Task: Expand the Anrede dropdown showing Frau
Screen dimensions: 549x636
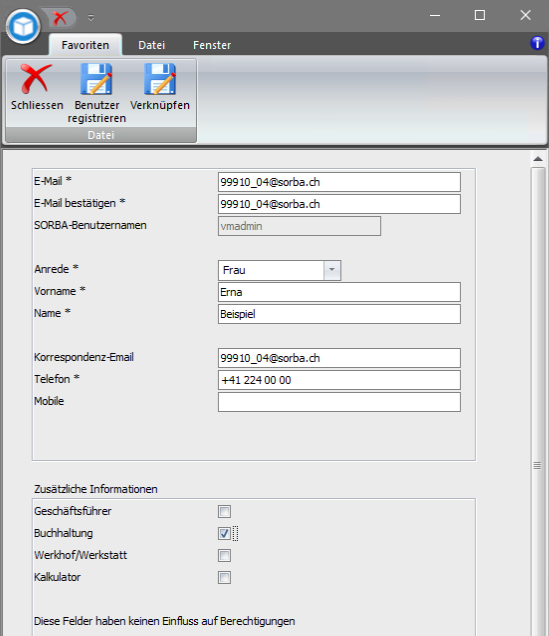Action: click(x=332, y=270)
